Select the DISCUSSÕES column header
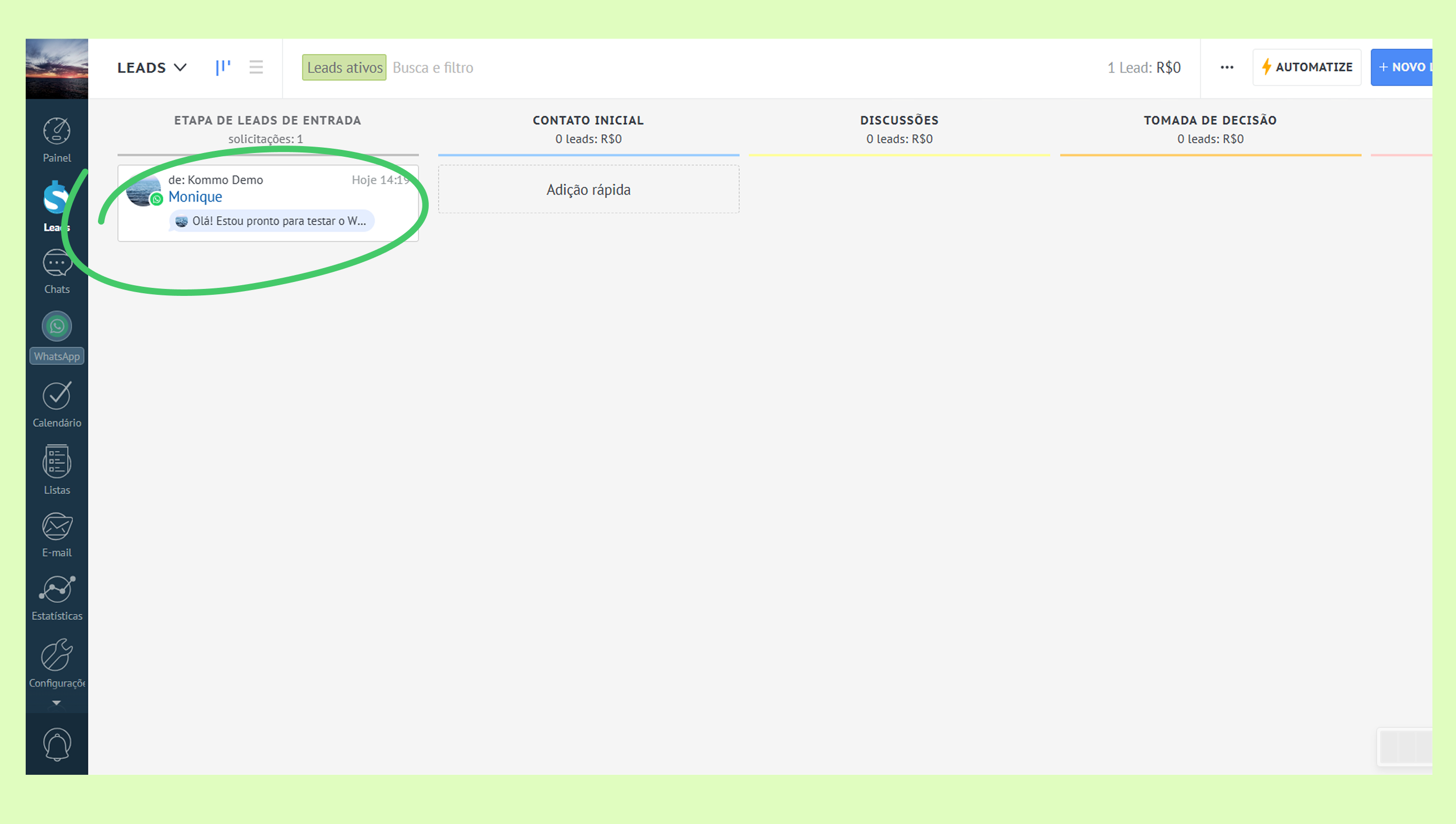Screen dimensions: 1456x824 coord(899,120)
